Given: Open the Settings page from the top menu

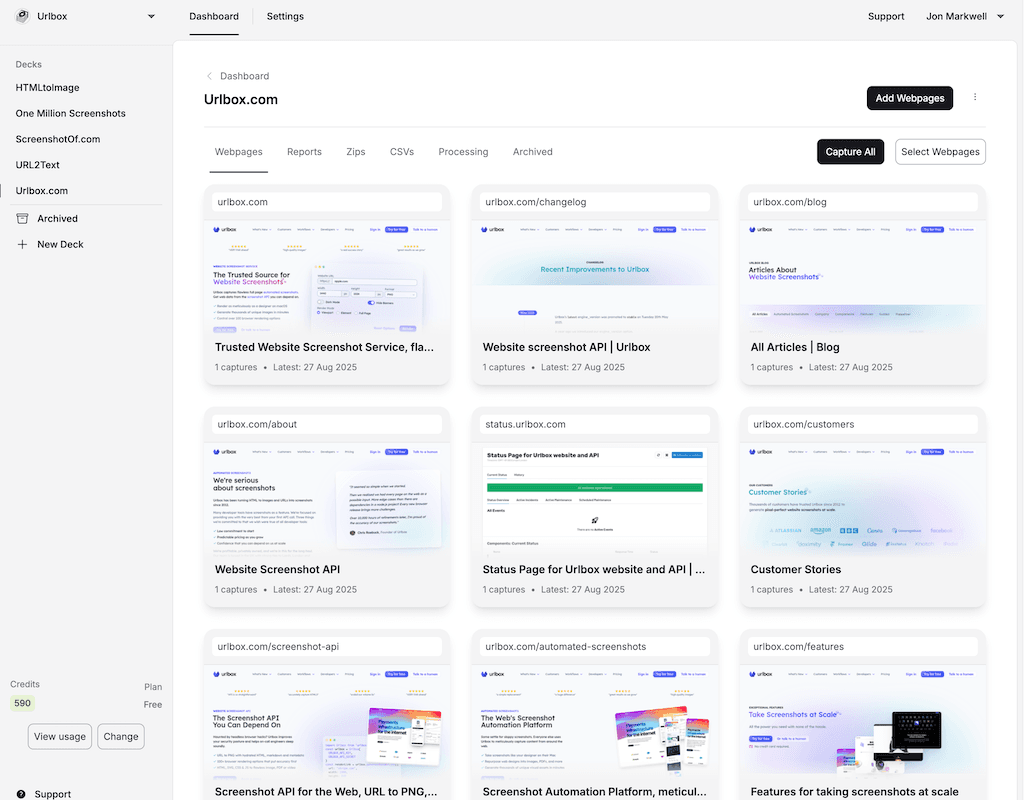Looking at the screenshot, I should point(285,16).
